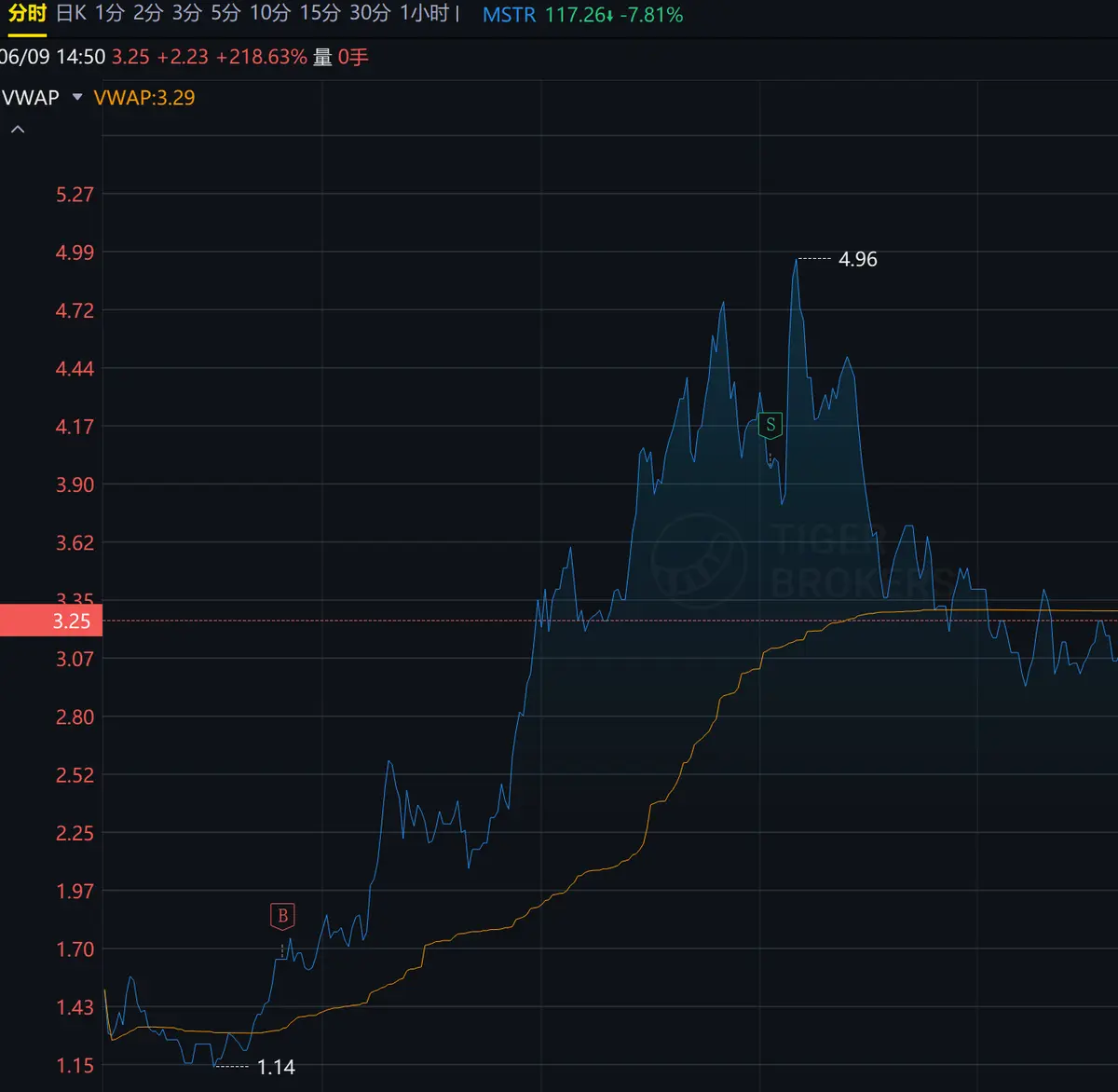Switch to the 30分 interval tab
Viewport: 1118px width, 1092px height.
pos(370,14)
